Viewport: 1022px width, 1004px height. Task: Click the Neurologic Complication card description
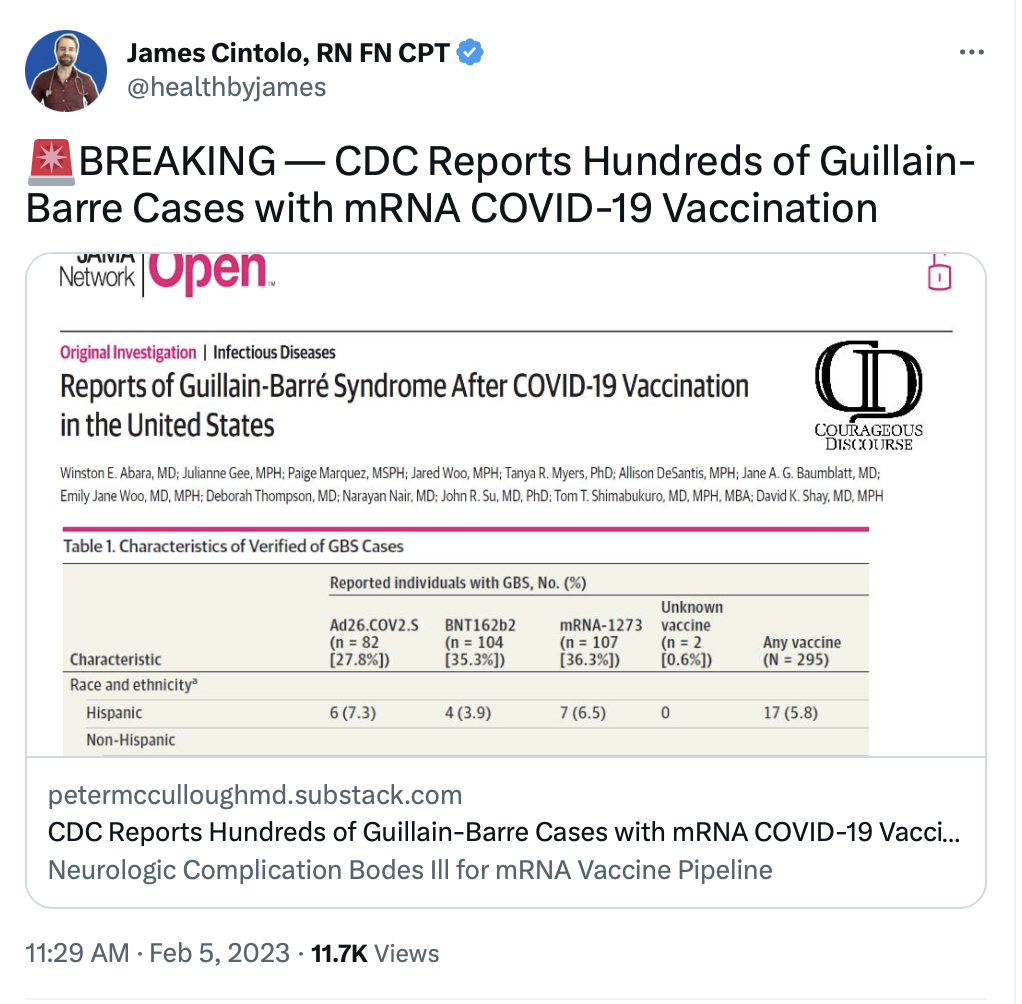click(x=410, y=869)
